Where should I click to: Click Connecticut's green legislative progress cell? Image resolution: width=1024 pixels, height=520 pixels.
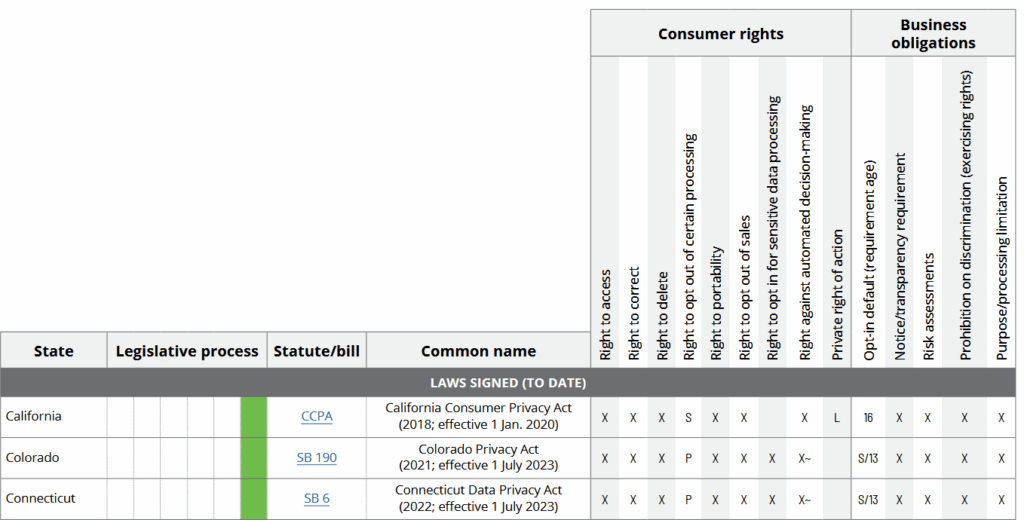pos(253,499)
